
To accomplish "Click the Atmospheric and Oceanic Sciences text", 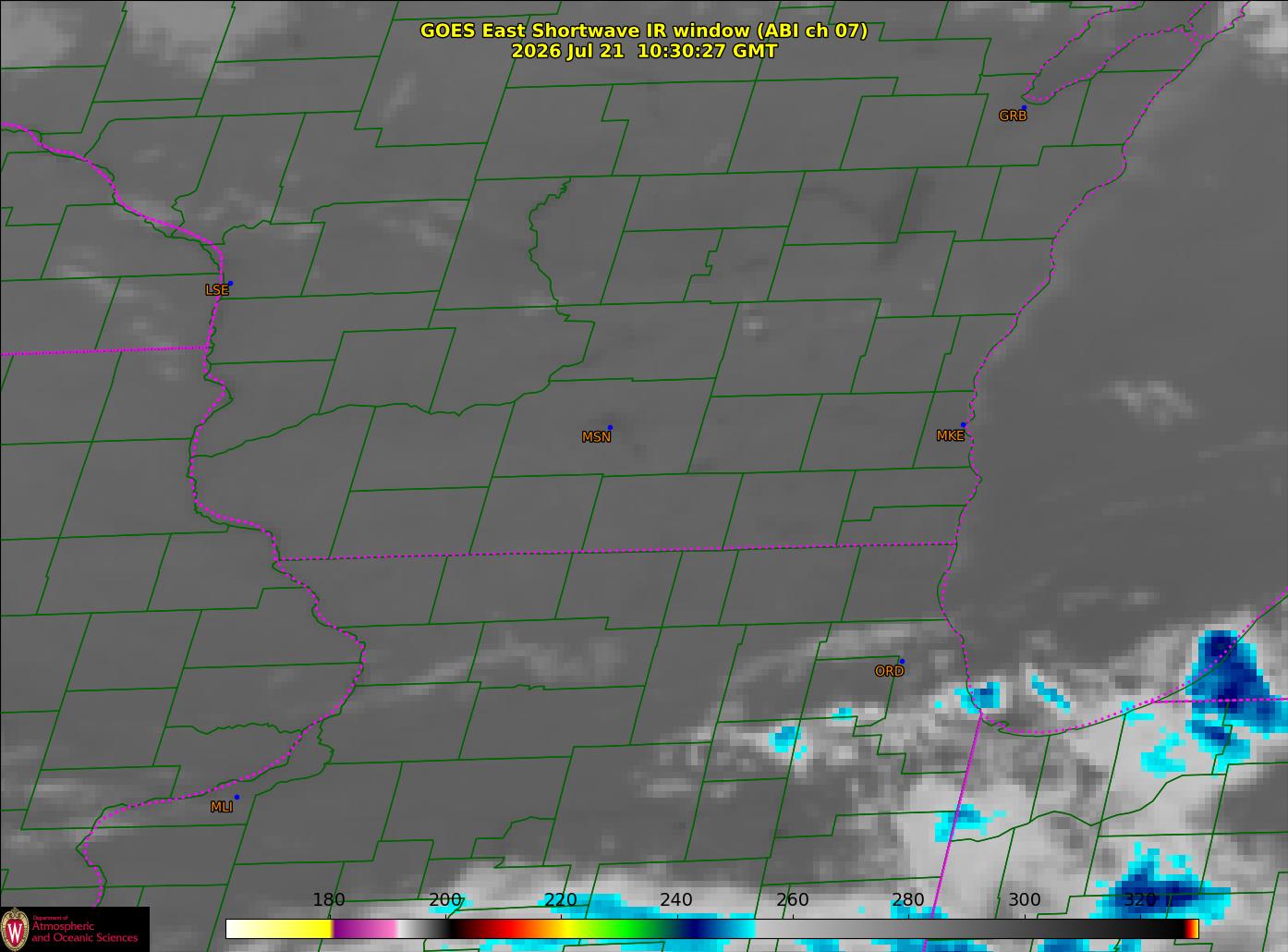I will click(85, 932).
